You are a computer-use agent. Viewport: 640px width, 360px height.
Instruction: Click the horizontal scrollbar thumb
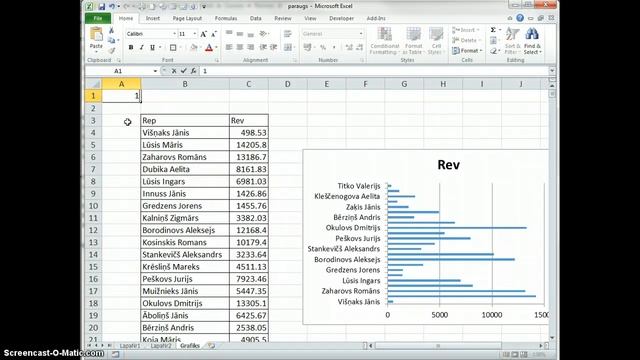pyautogui.click(x=438, y=346)
